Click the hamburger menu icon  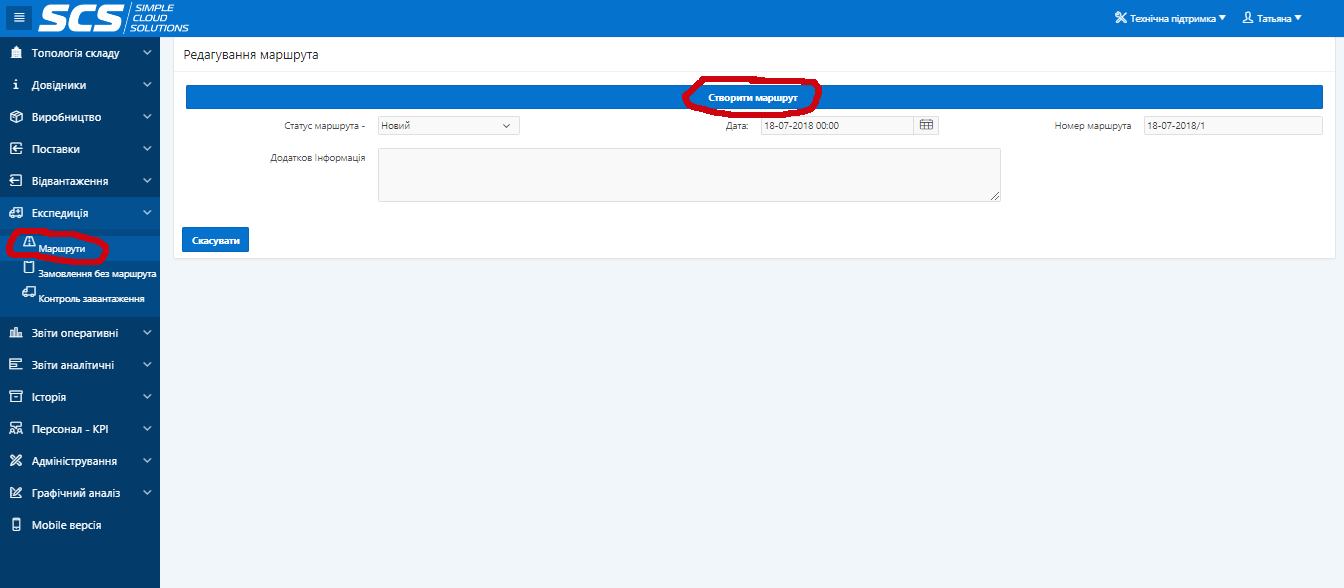pos(19,17)
